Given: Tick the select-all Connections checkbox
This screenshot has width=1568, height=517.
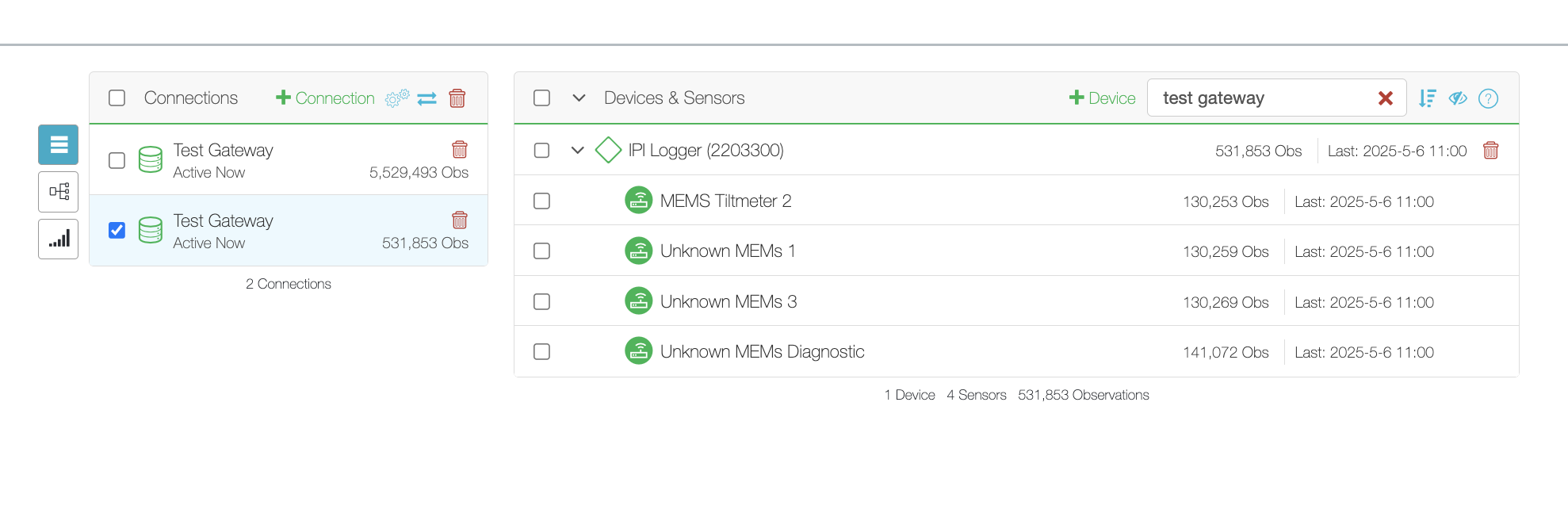Looking at the screenshot, I should (x=117, y=98).
